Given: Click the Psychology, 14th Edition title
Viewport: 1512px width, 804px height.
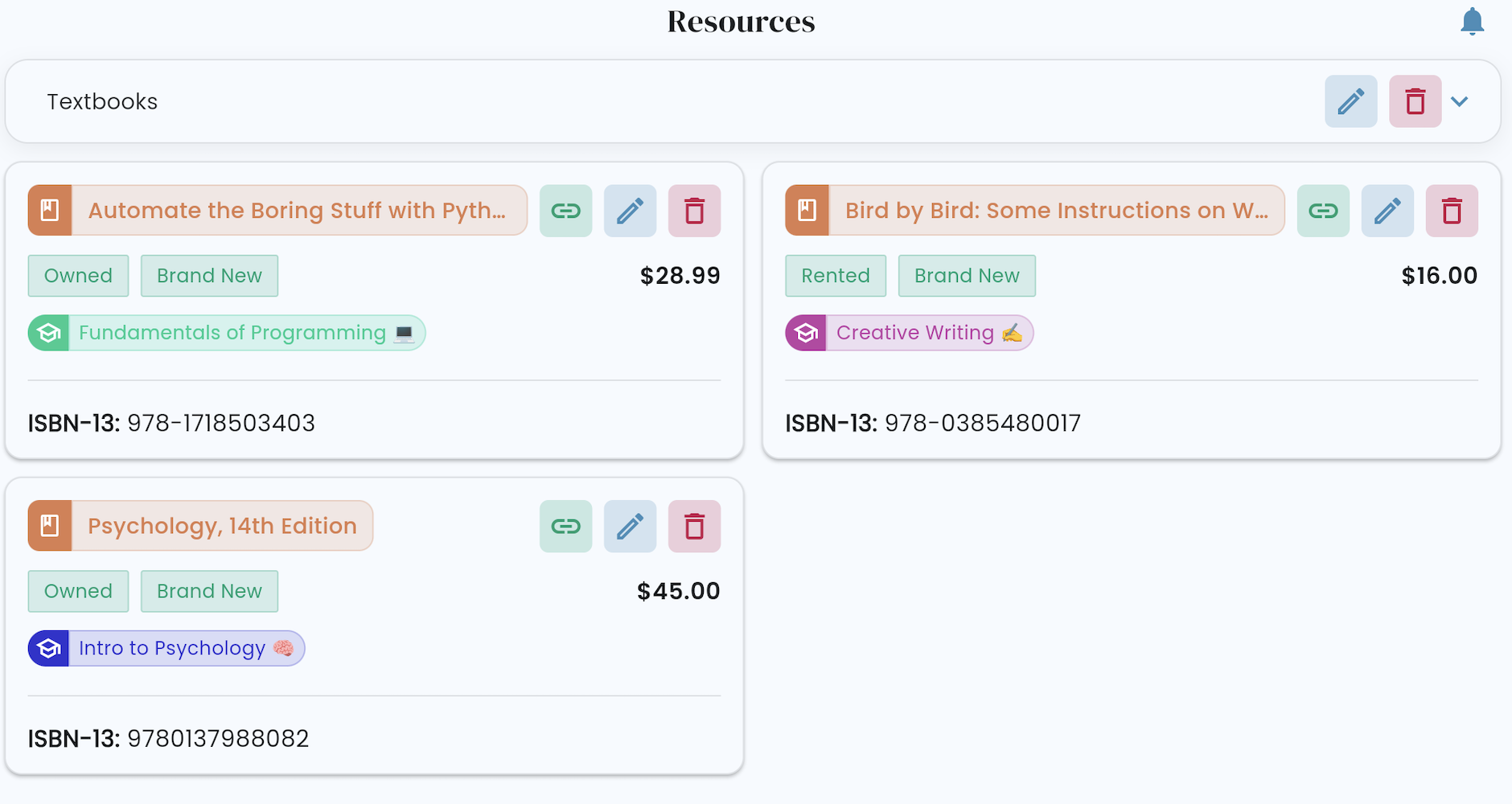Looking at the screenshot, I should [x=221, y=526].
